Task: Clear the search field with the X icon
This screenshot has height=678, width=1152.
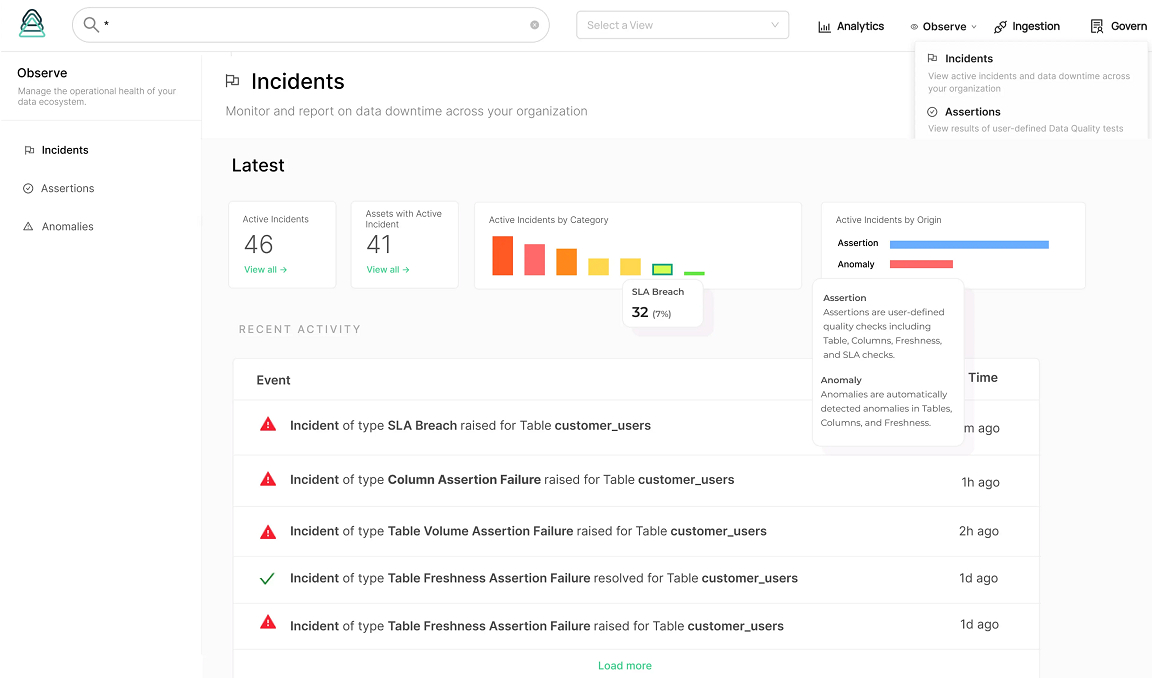Action: point(534,25)
